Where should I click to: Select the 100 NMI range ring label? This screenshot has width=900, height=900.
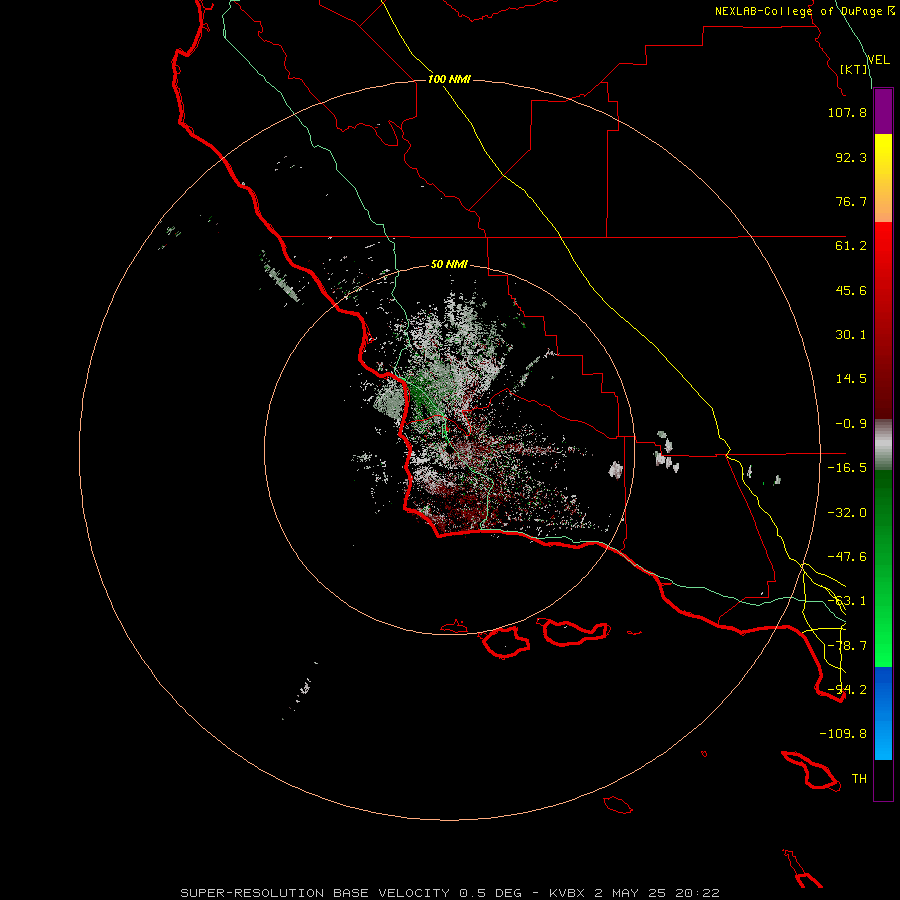(449, 79)
